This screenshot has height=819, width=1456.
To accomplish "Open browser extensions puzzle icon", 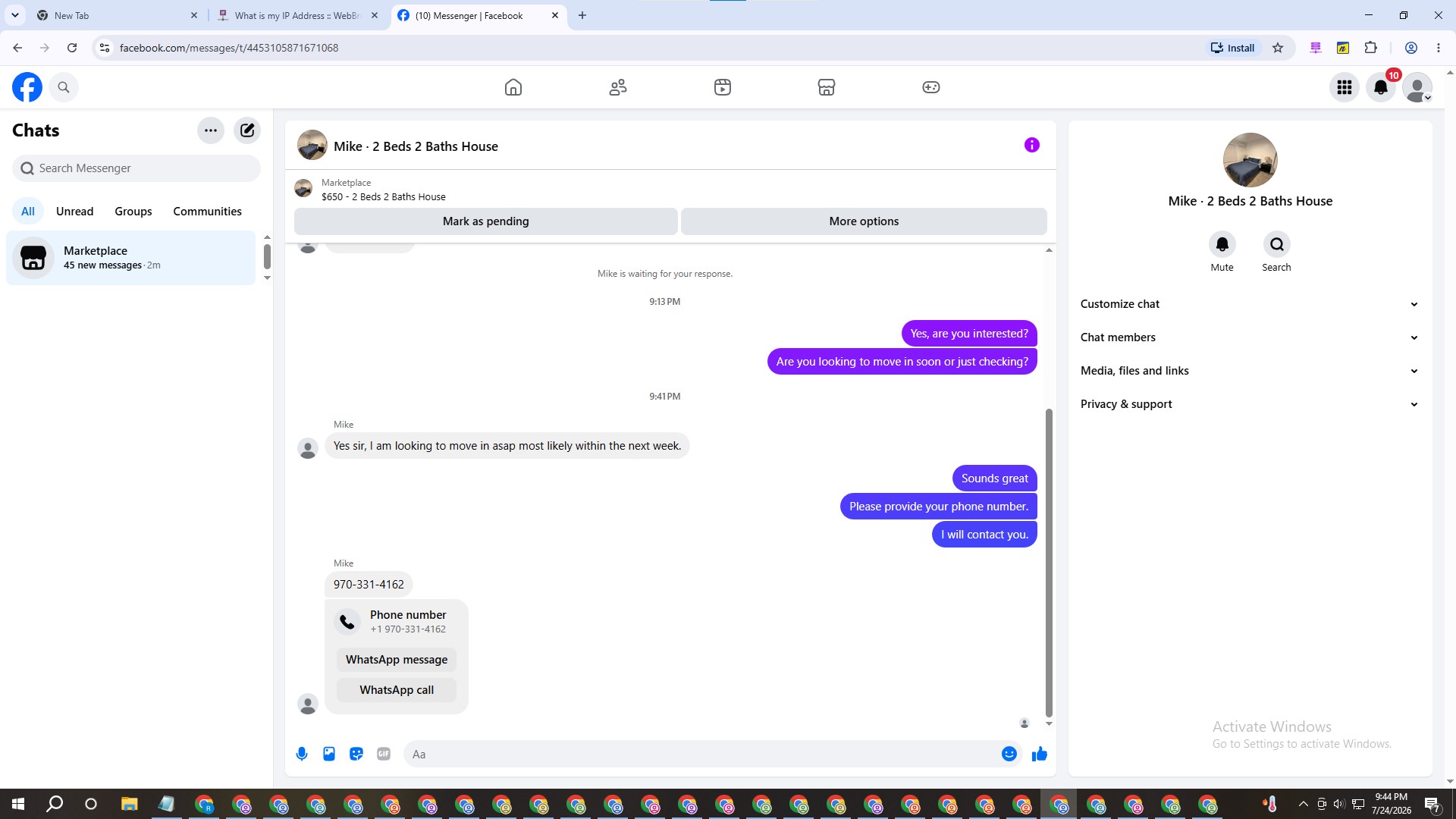I will (x=1371, y=48).
